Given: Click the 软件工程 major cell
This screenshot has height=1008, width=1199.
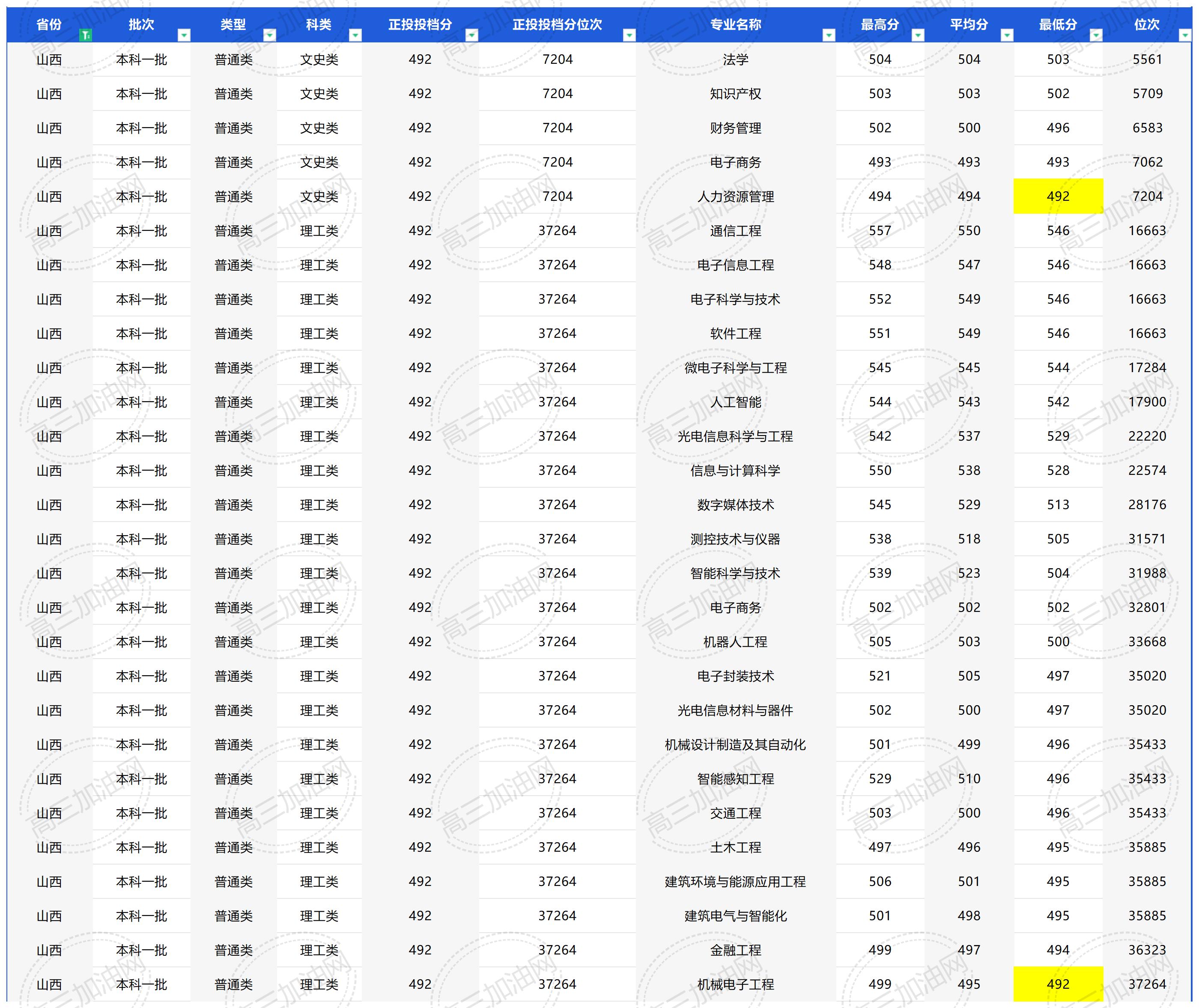Looking at the screenshot, I should coord(736,333).
